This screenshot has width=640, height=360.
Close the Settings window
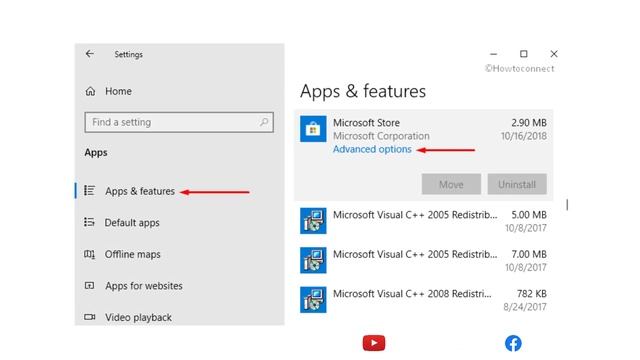(554, 54)
